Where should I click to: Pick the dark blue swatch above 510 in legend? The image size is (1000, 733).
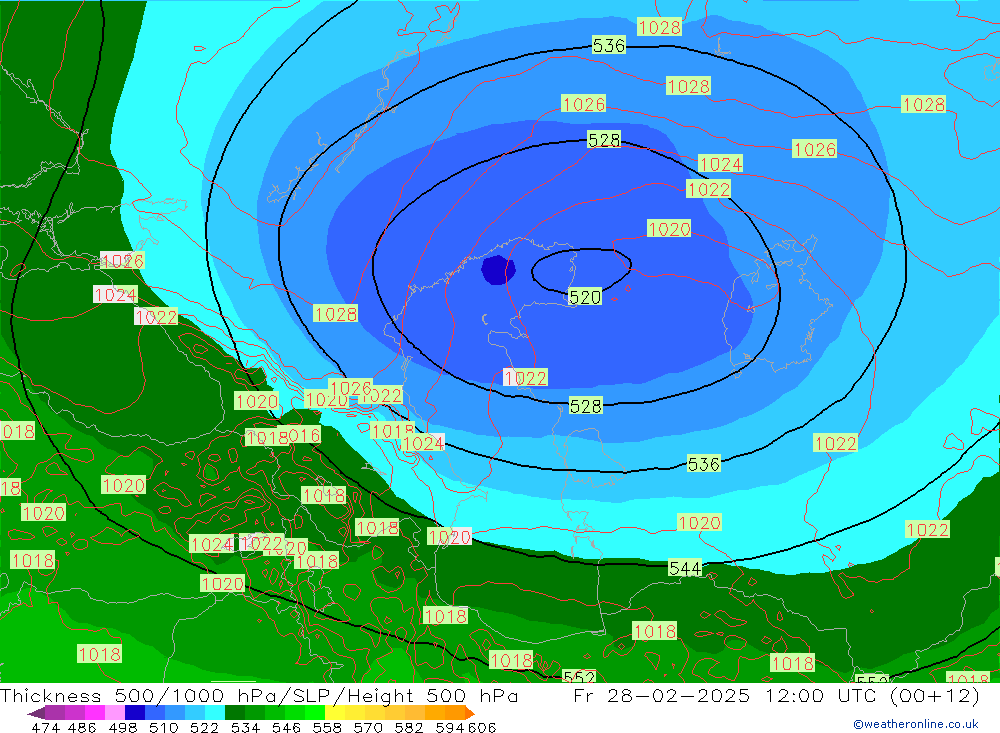click(135, 713)
